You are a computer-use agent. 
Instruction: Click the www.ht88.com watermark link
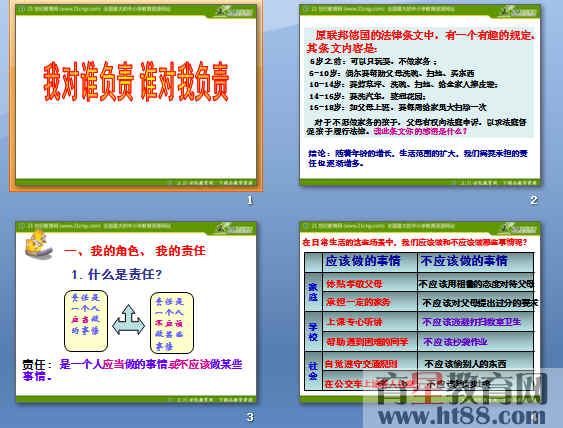(x=462, y=417)
